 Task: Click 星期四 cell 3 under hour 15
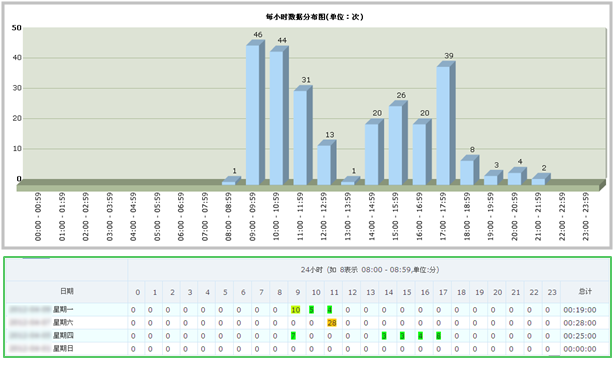coord(402,336)
